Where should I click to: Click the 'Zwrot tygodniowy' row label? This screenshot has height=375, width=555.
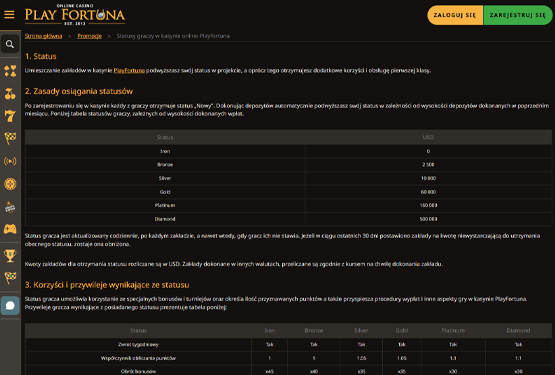(138, 344)
